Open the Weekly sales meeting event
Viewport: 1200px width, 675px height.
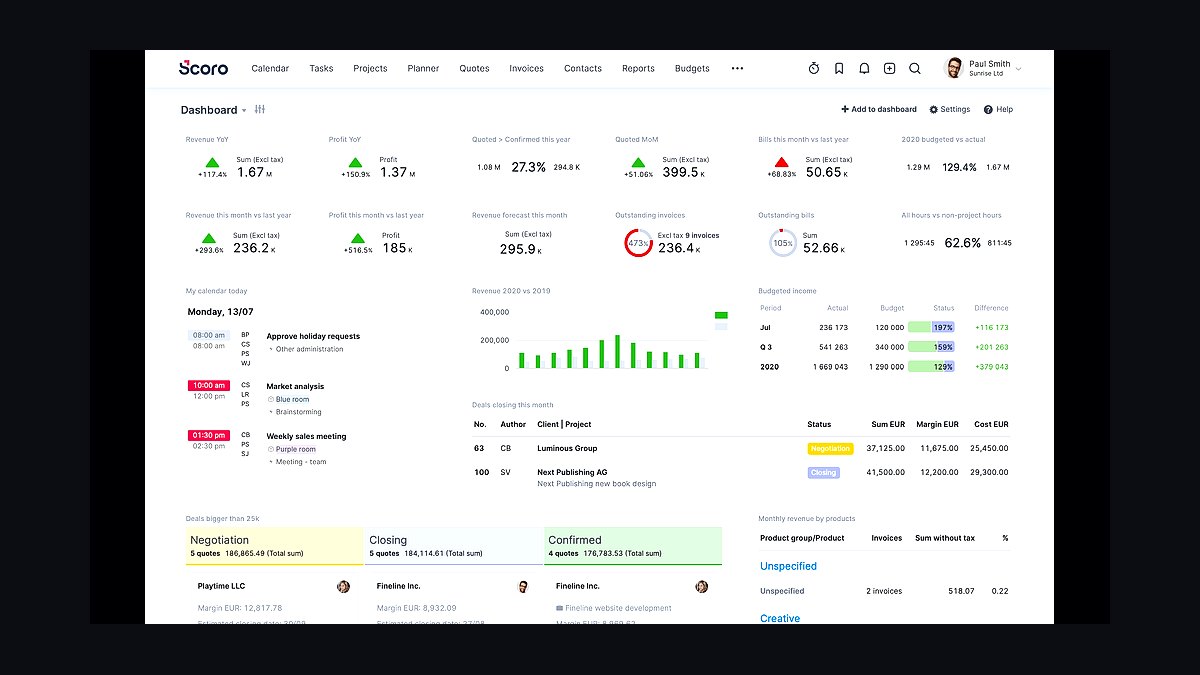tap(306, 436)
